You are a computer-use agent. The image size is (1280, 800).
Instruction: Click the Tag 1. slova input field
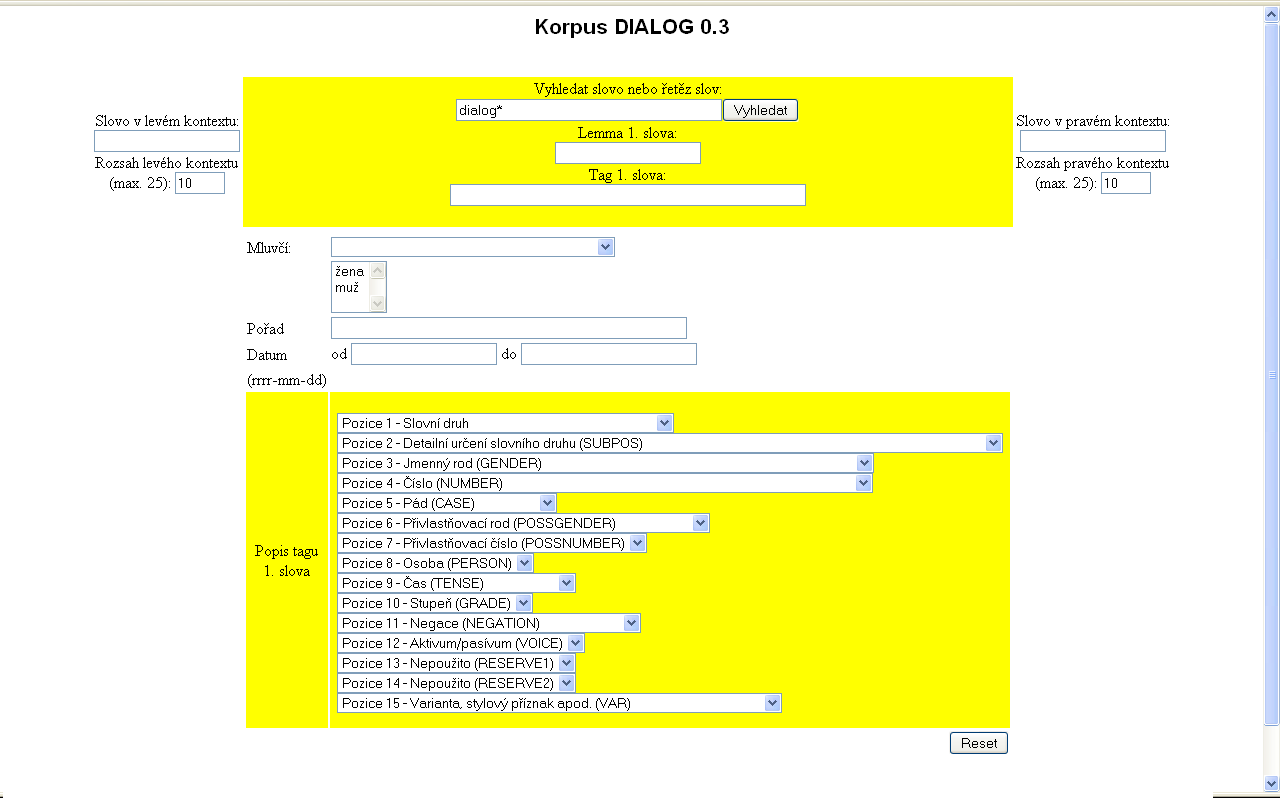click(x=628, y=195)
